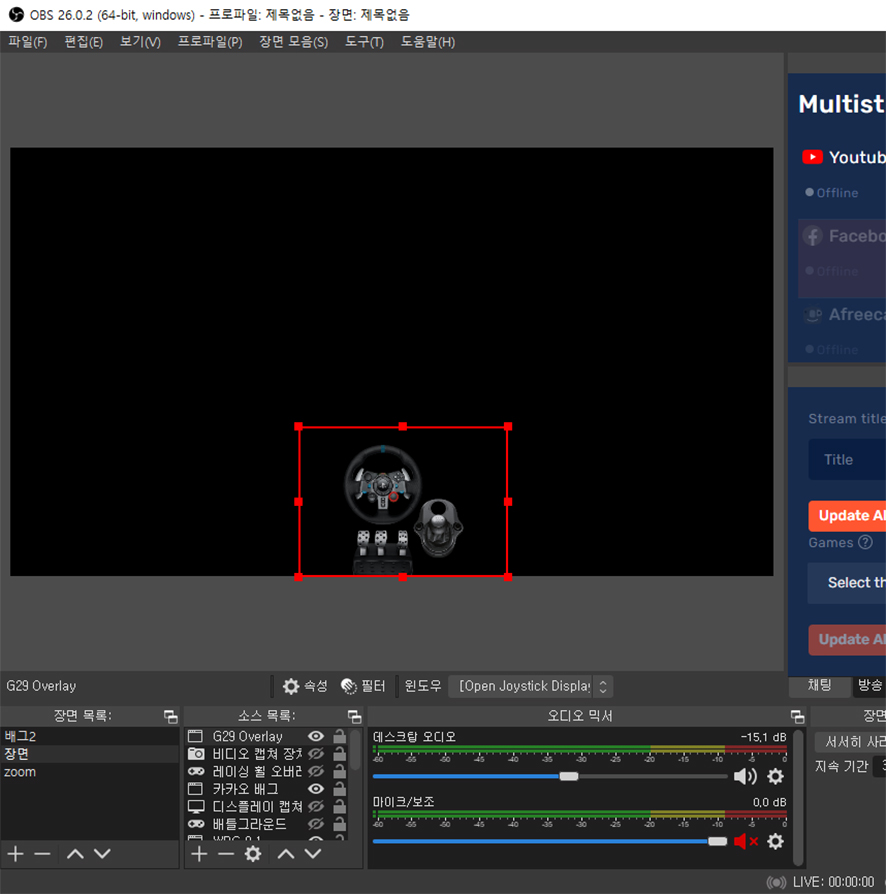Move the scene down in the scene list
The image size is (886, 894).
pos(102,854)
